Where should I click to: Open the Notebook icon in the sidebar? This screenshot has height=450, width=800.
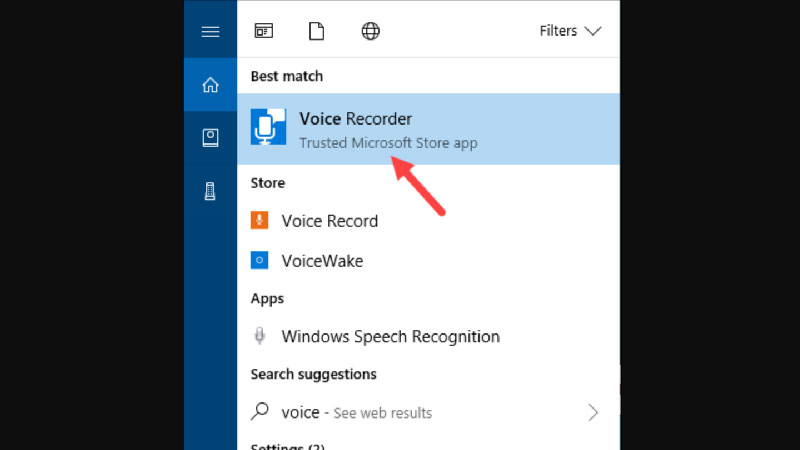[210, 138]
